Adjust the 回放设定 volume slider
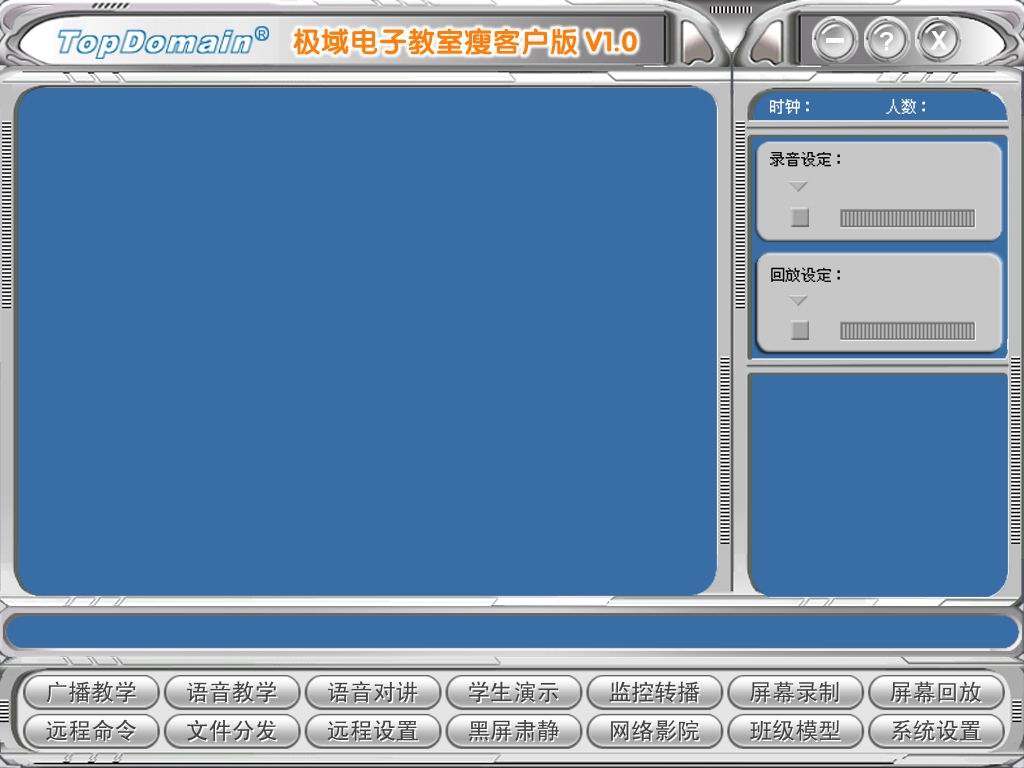This screenshot has height=768, width=1024. (x=907, y=331)
